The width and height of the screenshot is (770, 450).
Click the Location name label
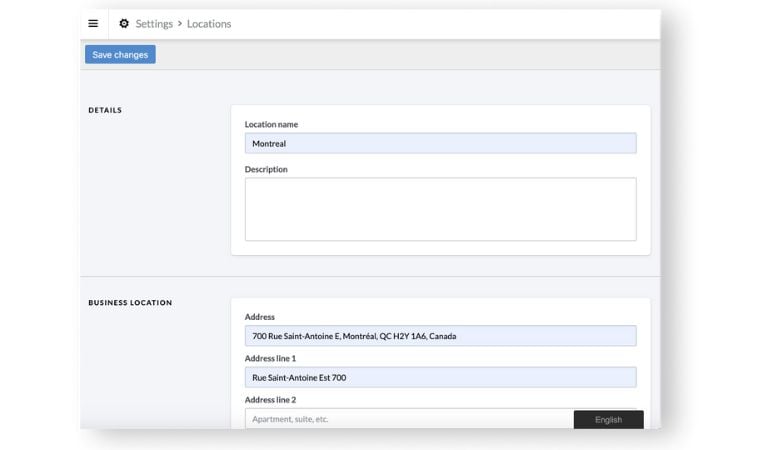tap(271, 124)
